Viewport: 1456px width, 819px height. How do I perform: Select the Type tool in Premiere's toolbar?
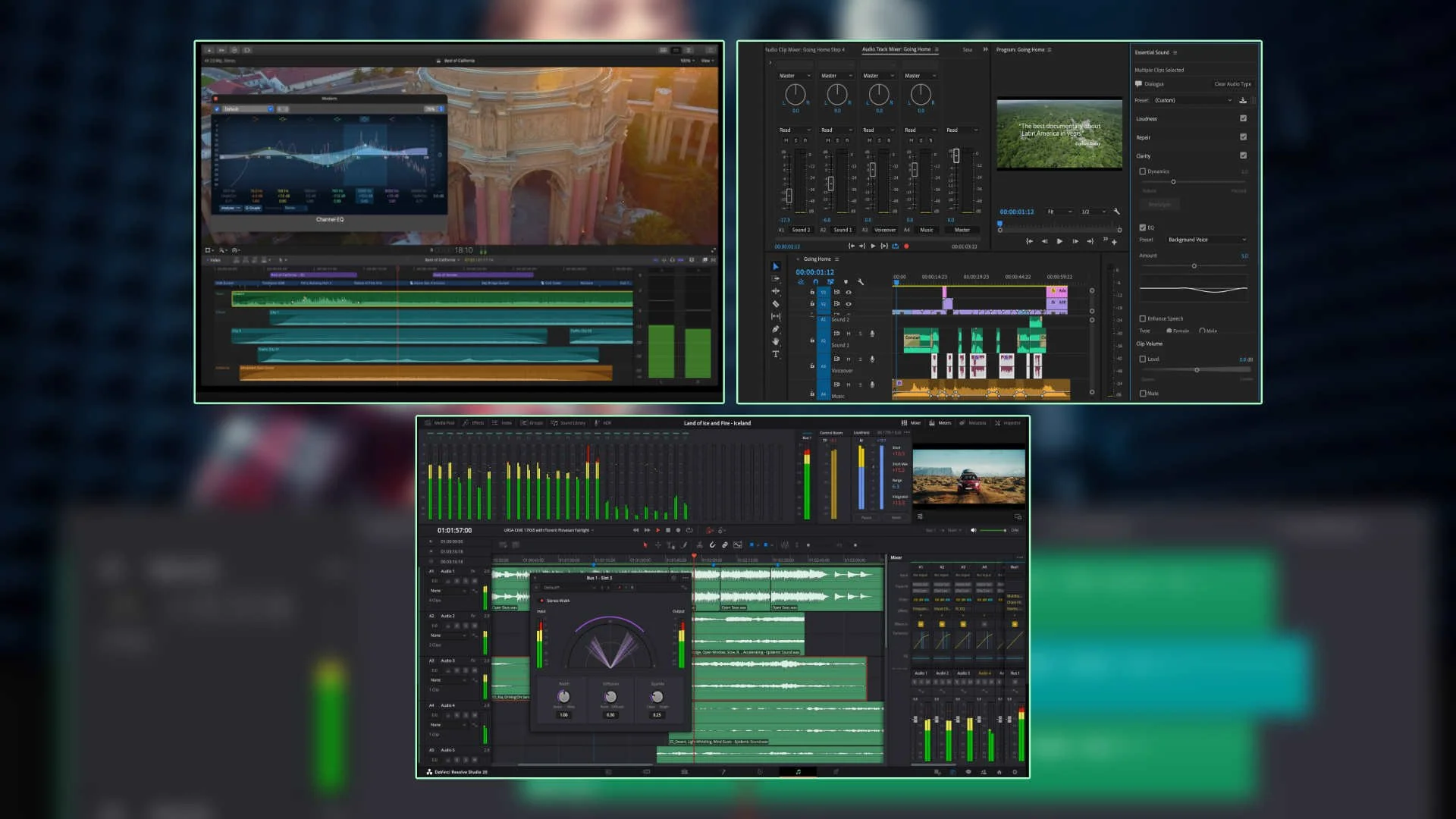[x=776, y=353]
